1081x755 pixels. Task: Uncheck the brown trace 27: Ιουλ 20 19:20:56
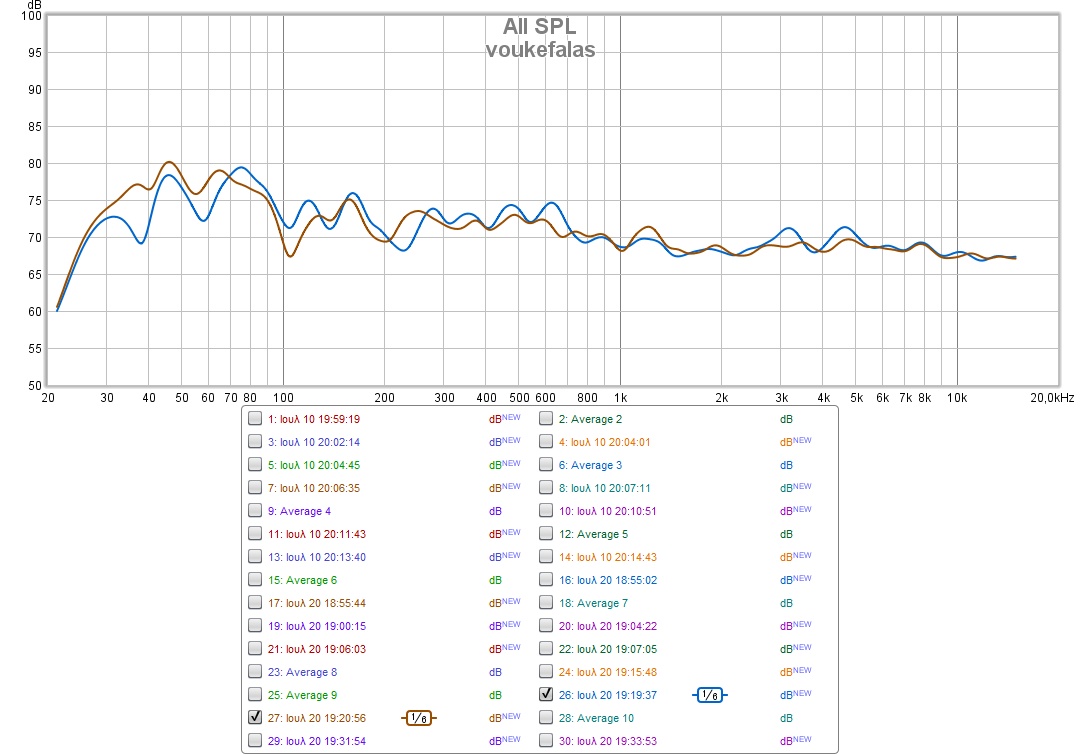tap(255, 717)
